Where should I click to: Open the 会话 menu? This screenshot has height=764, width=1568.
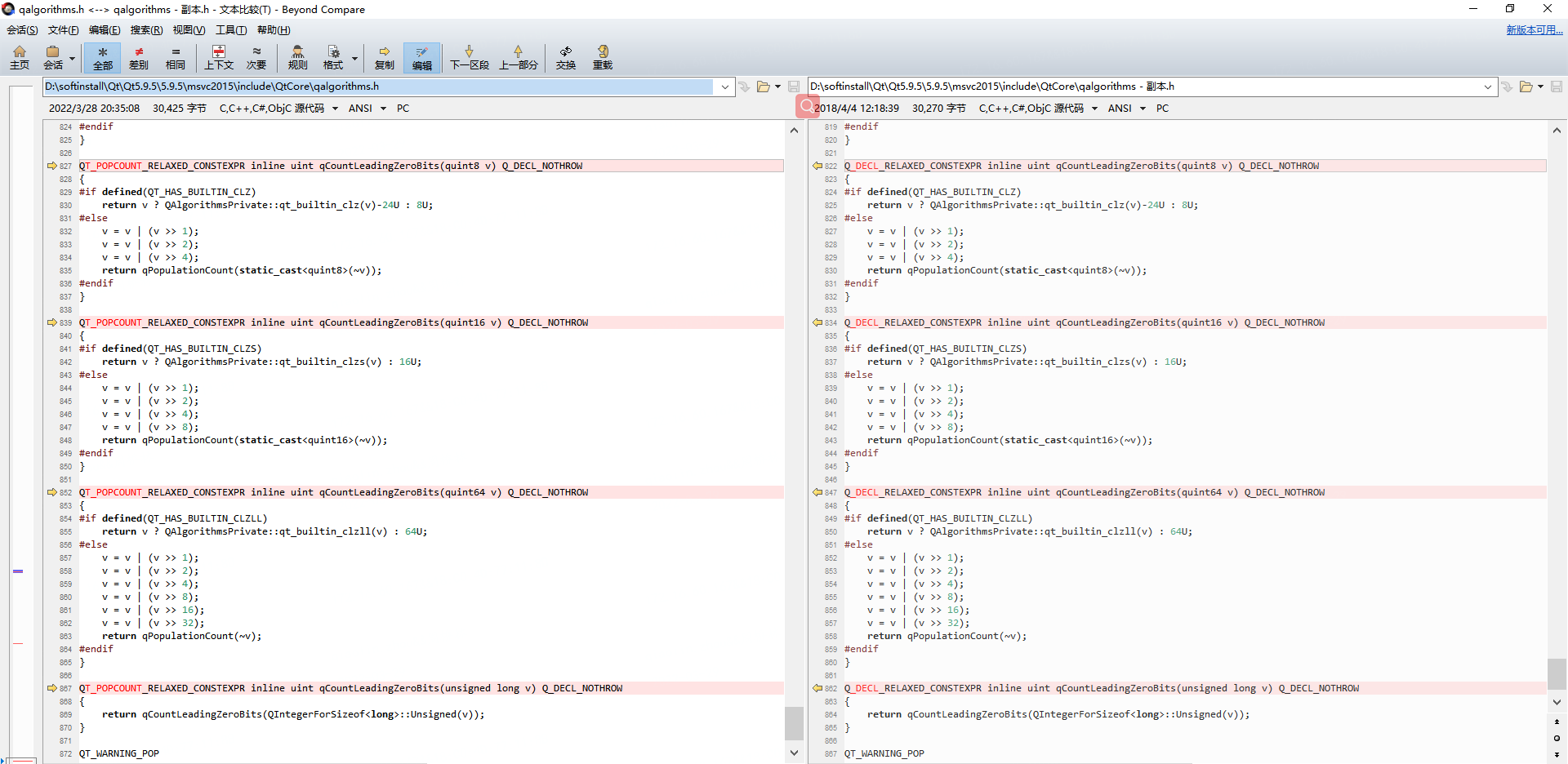coord(22,30)
